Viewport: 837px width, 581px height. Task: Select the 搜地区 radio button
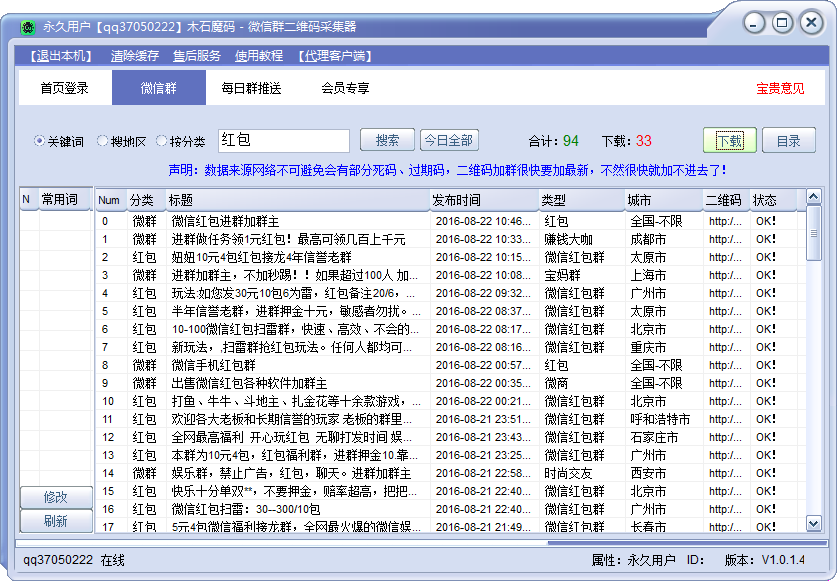click(x=103, y=141)
